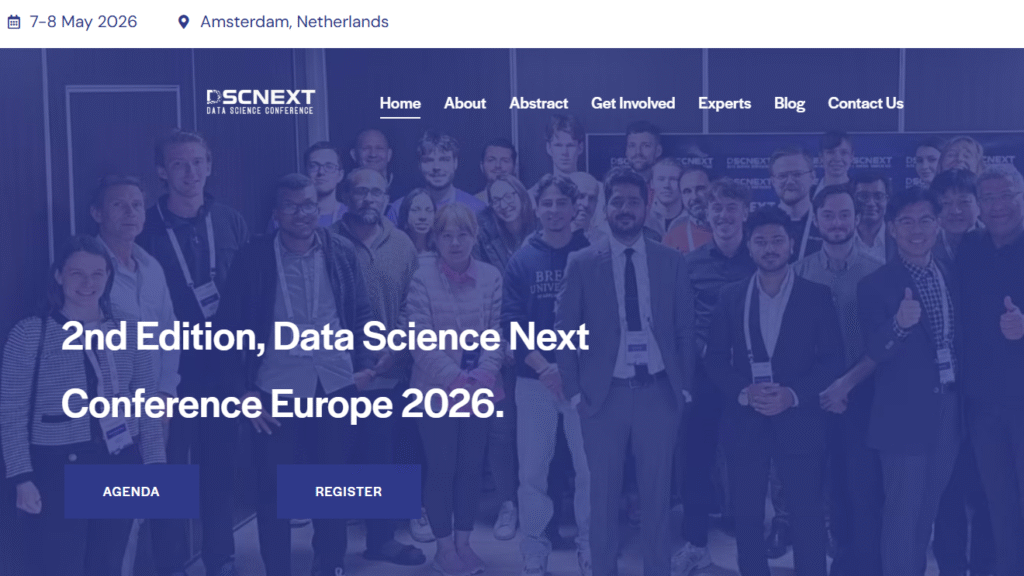
Task: Click the REGISTER button
Action: [349, 491]
